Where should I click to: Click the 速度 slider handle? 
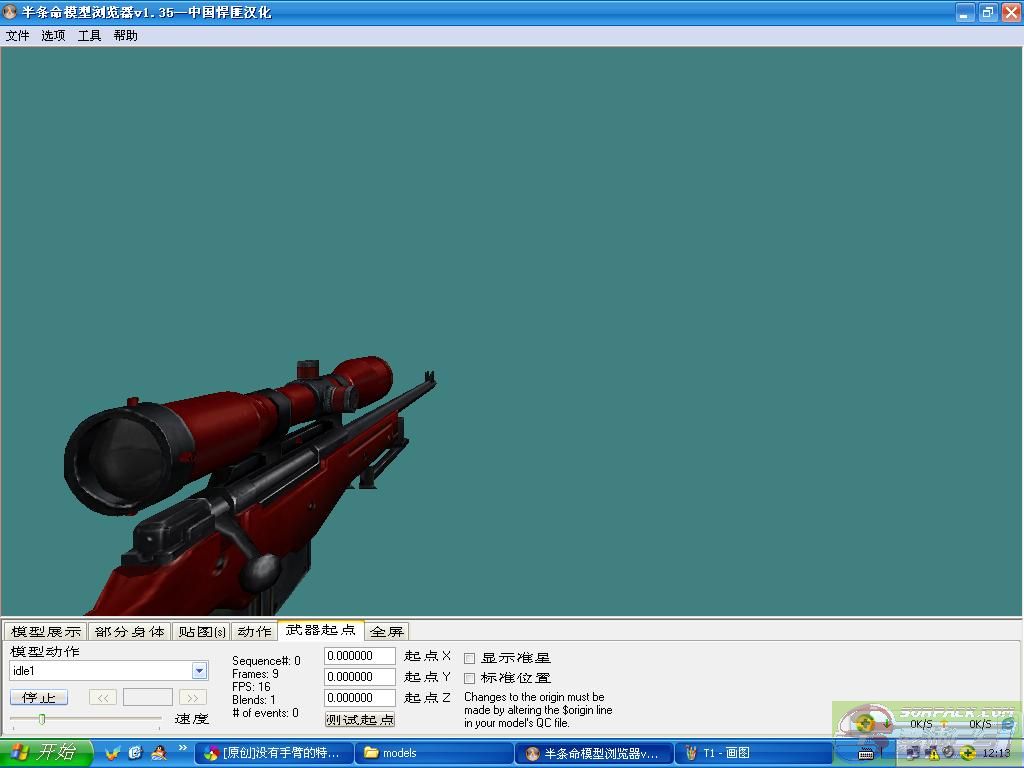(x=42, y=719)
